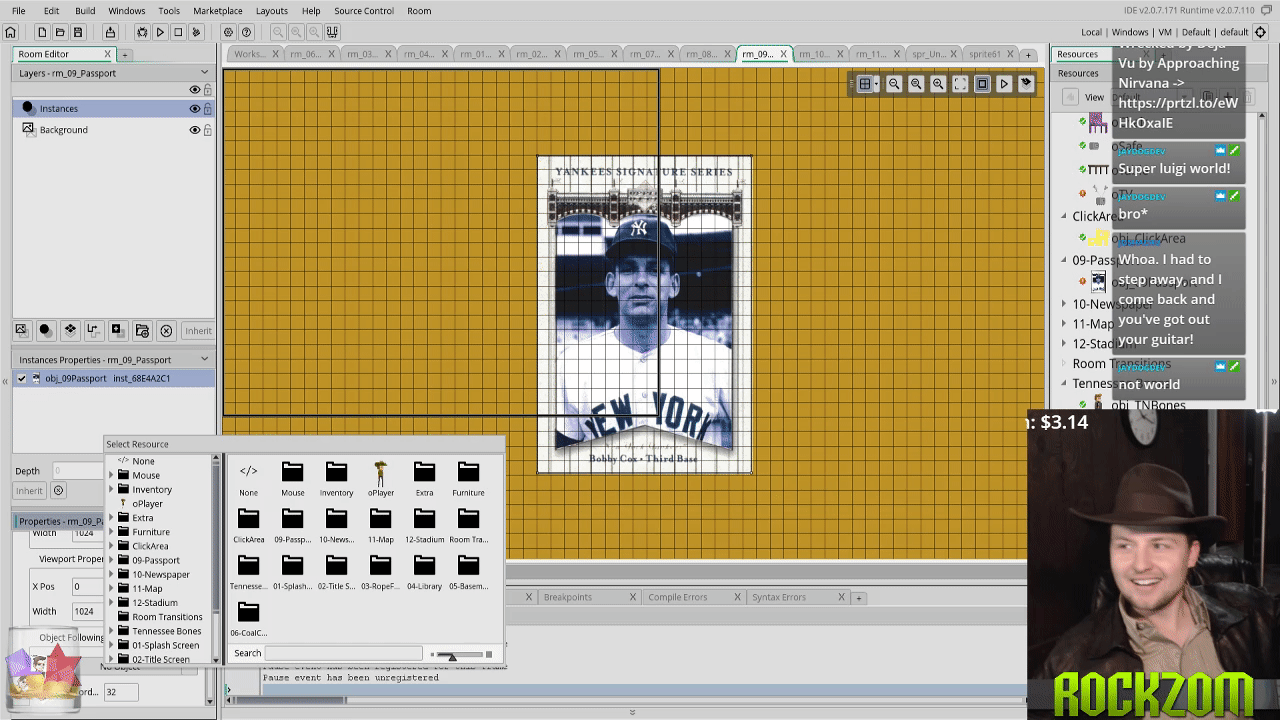The width and height of the screenshot is (1280, 720).
Task: Adjust the Select Resource thumbnail size slider
Action: coord(461,654)
